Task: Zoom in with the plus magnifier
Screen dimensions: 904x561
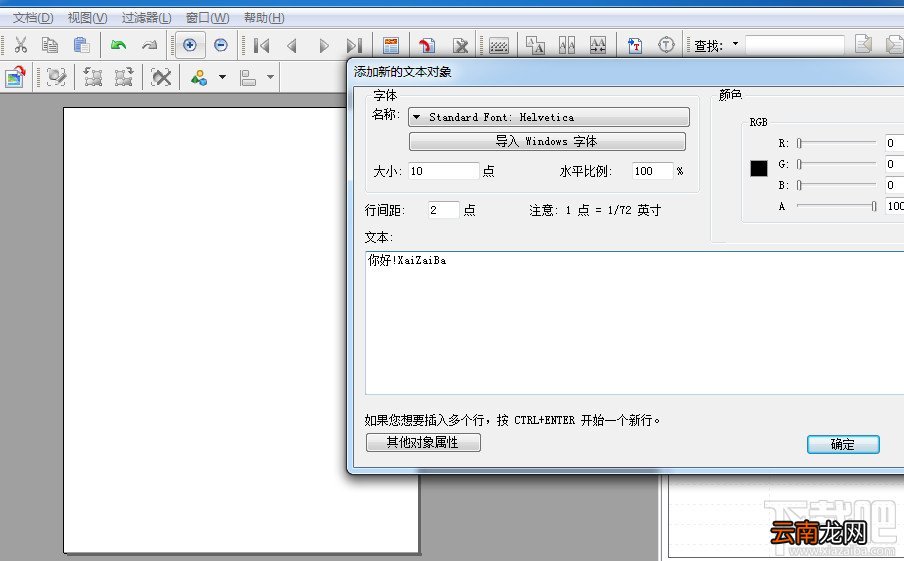Action: (190, 45)
